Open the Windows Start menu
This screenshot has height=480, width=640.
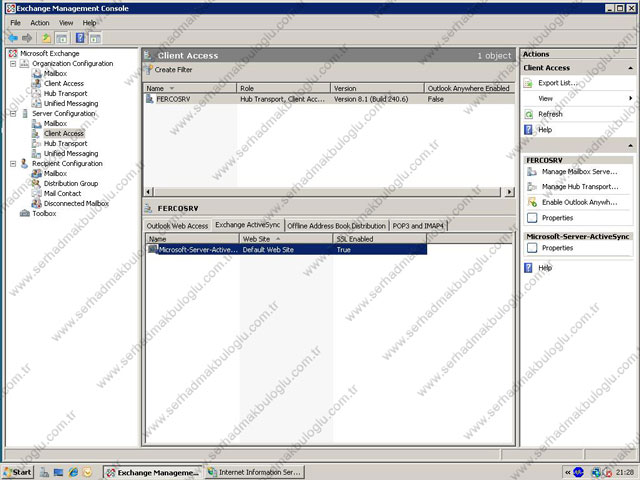(17, 472)
